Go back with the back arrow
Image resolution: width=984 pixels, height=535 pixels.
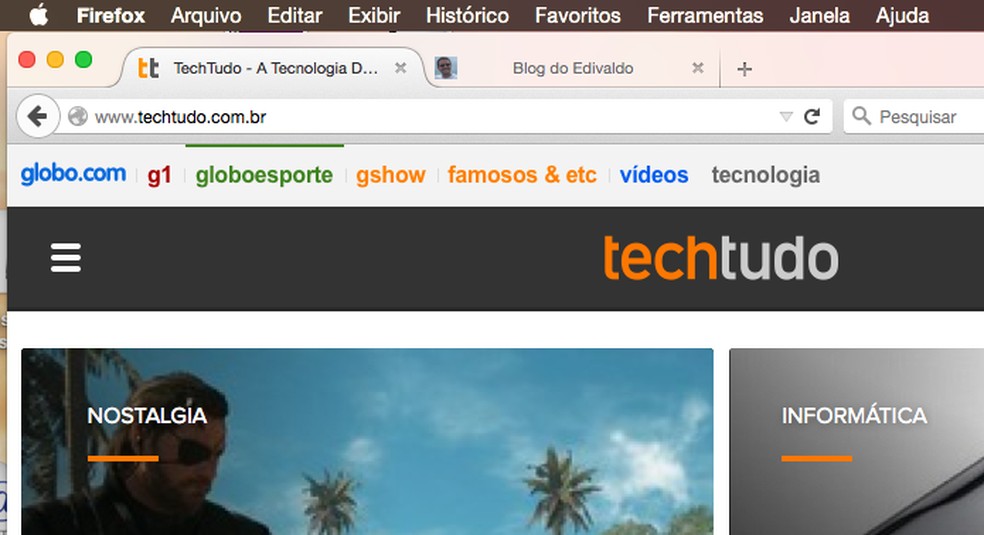[38, 116]
